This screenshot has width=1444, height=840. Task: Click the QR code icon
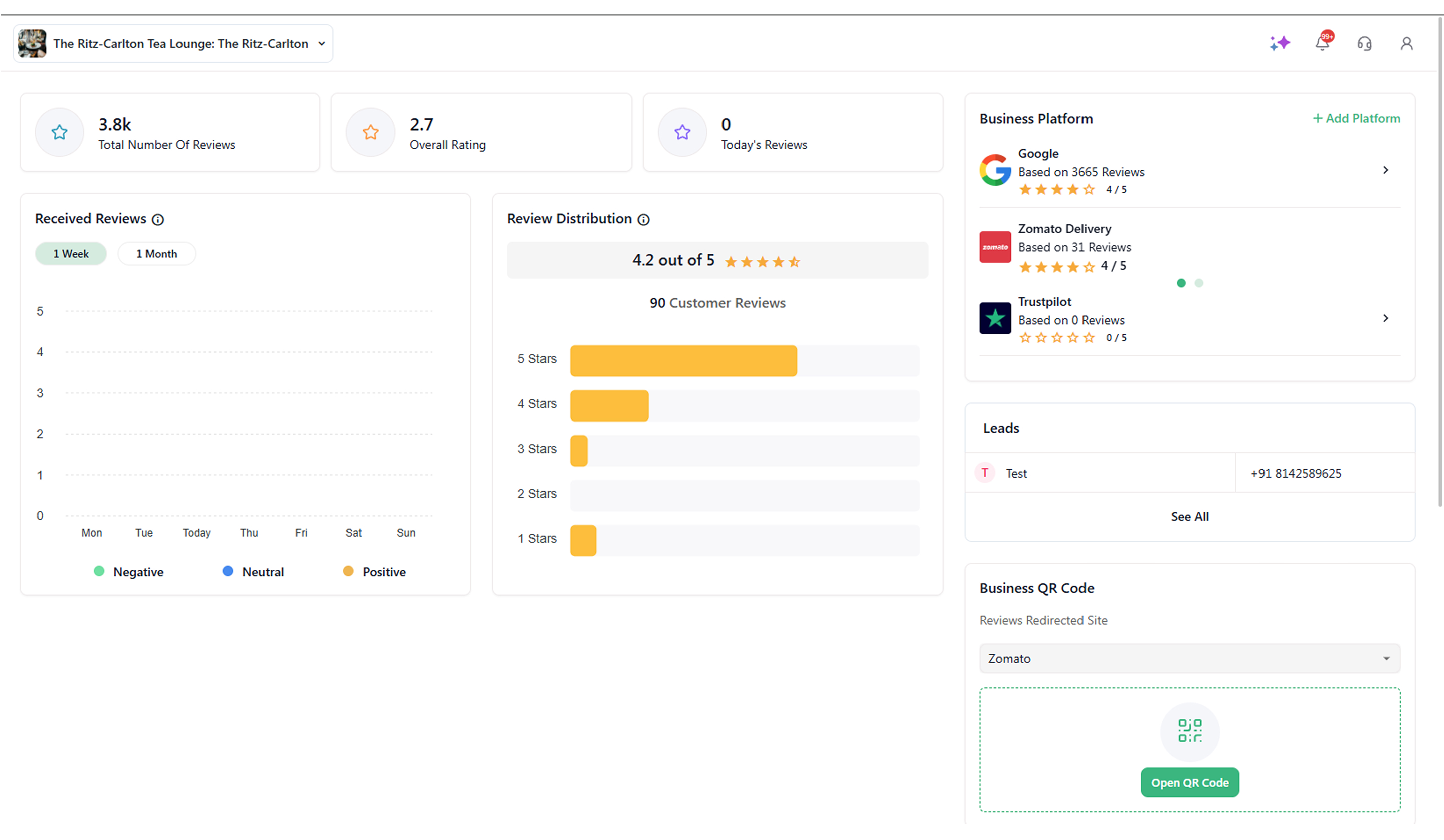(x=1190, y=731)
